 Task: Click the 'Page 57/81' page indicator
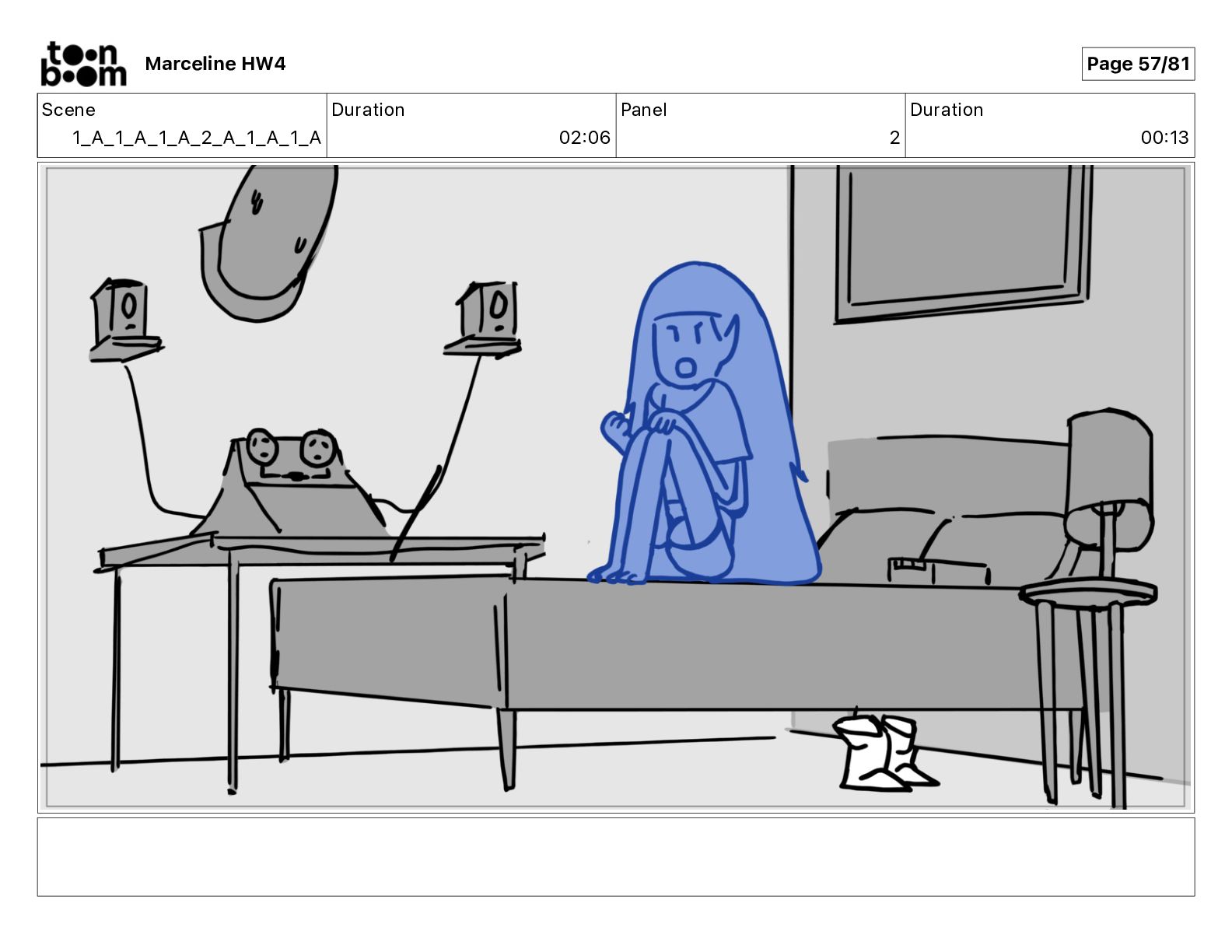click(x=1138, y=64)
